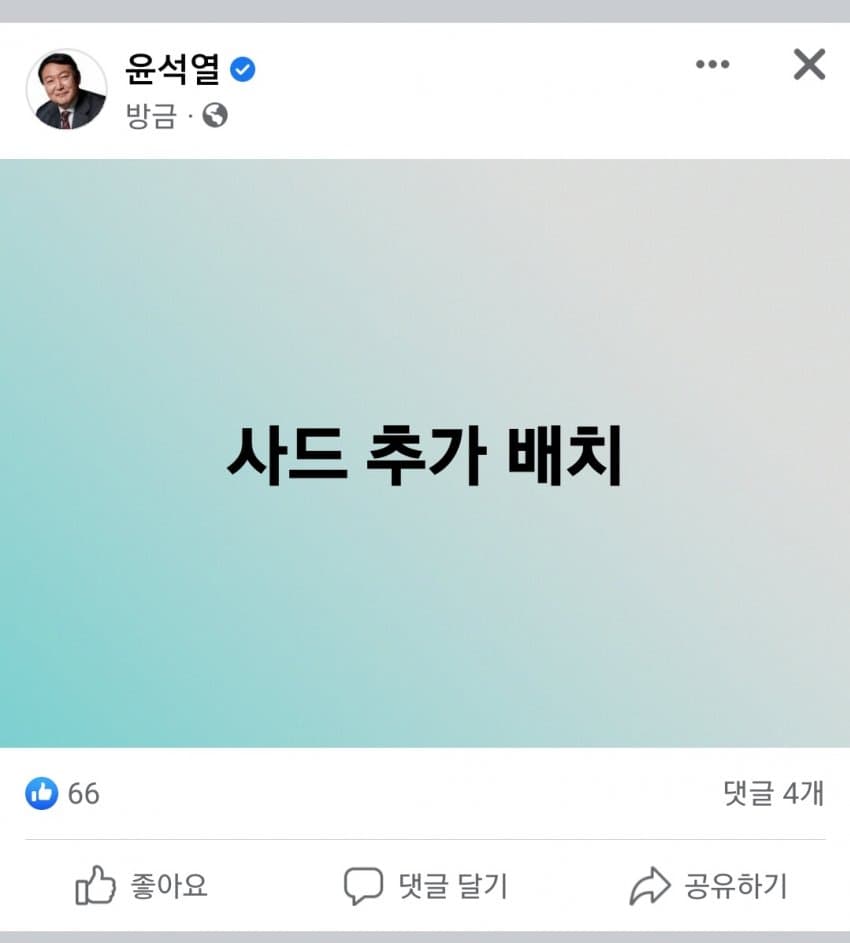Click the blue verified badge
The width and height of the screenshot is (850, 943).
(243, 70)
